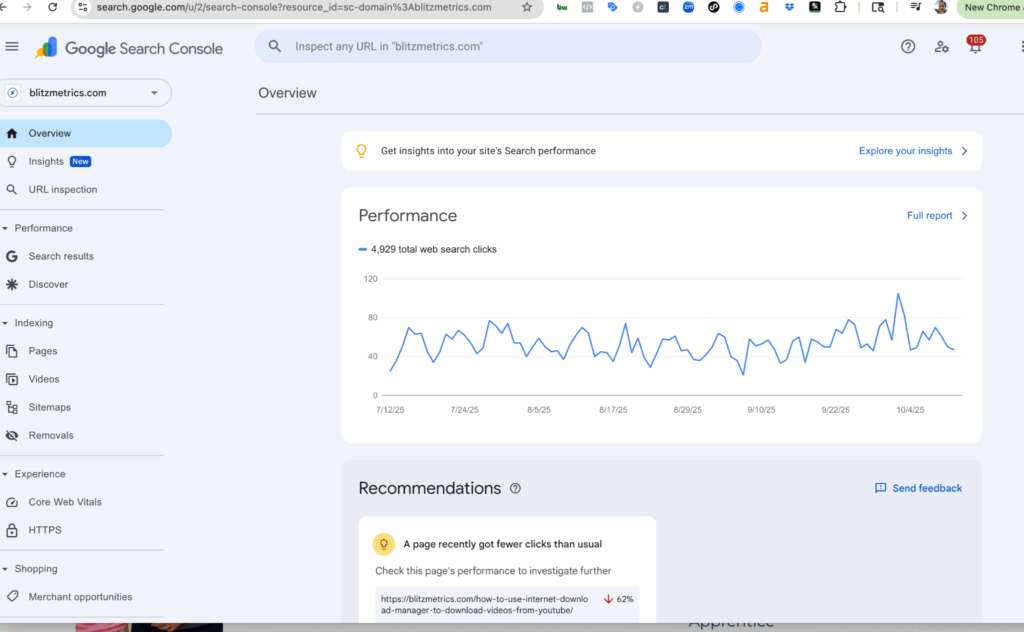Viewport: 1024px width, 632px height.
Task: Open the hamburger main menu
Action: click(x=12, y=47)
